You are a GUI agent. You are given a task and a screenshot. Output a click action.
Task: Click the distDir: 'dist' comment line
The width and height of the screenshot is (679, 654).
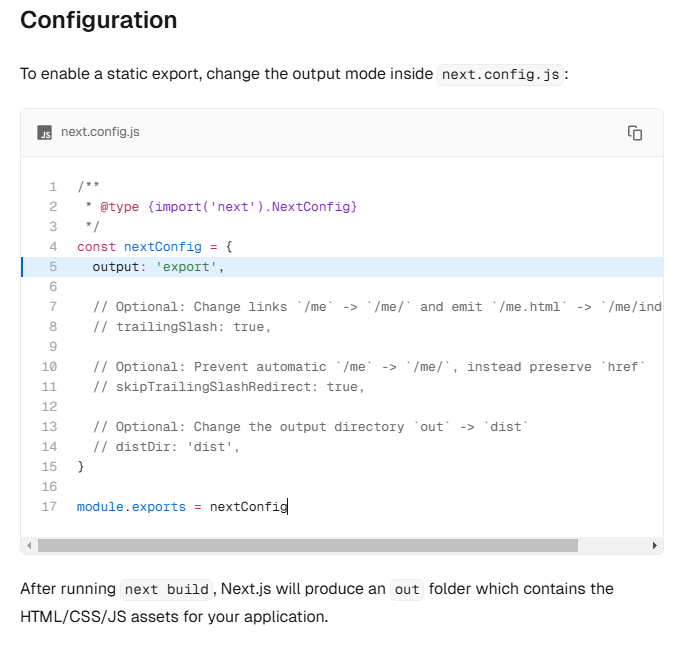click(166, 447)
